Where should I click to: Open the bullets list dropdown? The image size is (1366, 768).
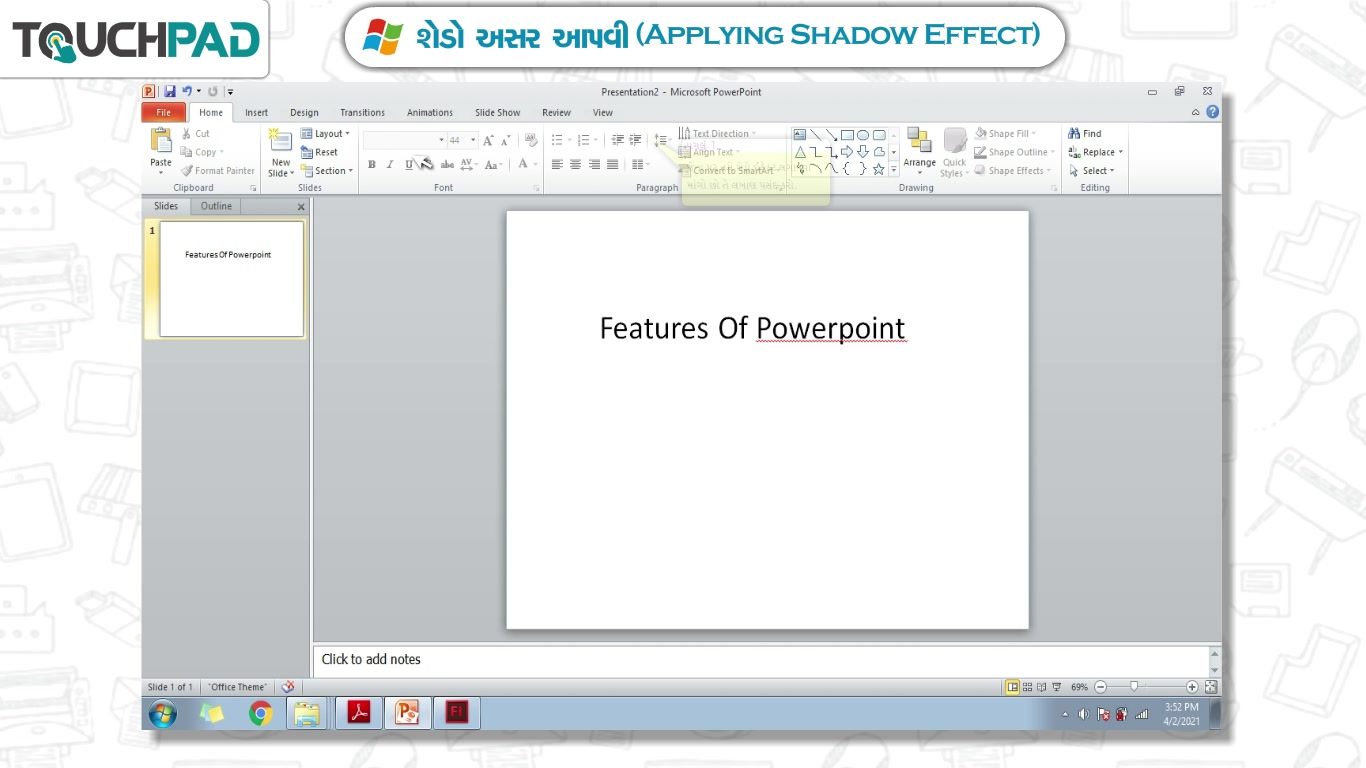(x=570, y=141)
